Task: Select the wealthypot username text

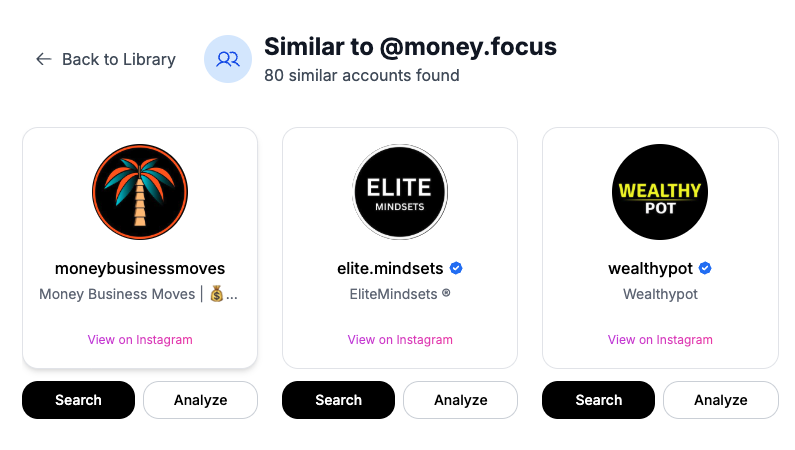Action: (651, 268)
